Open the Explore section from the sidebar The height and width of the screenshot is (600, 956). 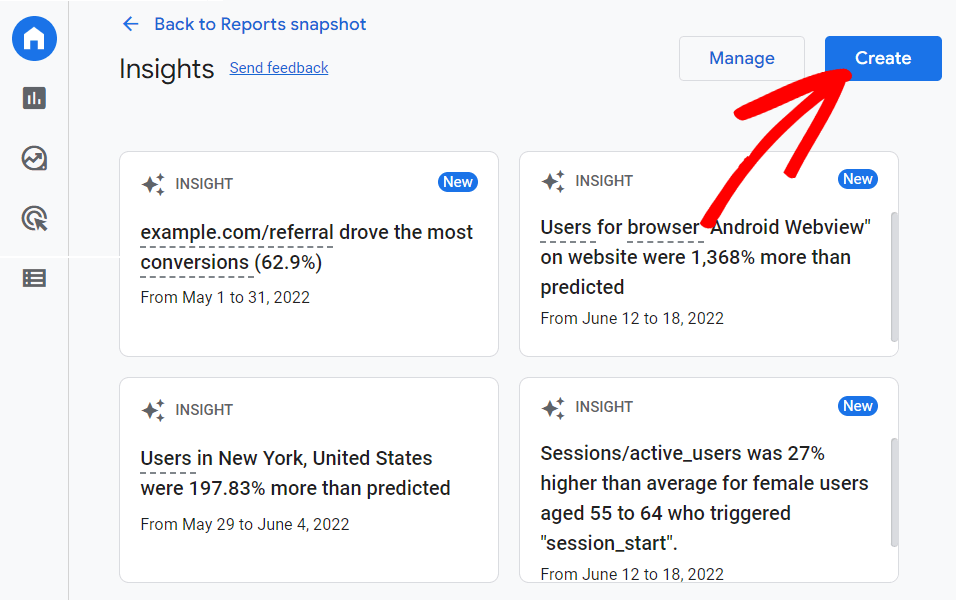(x=34, y=158)
